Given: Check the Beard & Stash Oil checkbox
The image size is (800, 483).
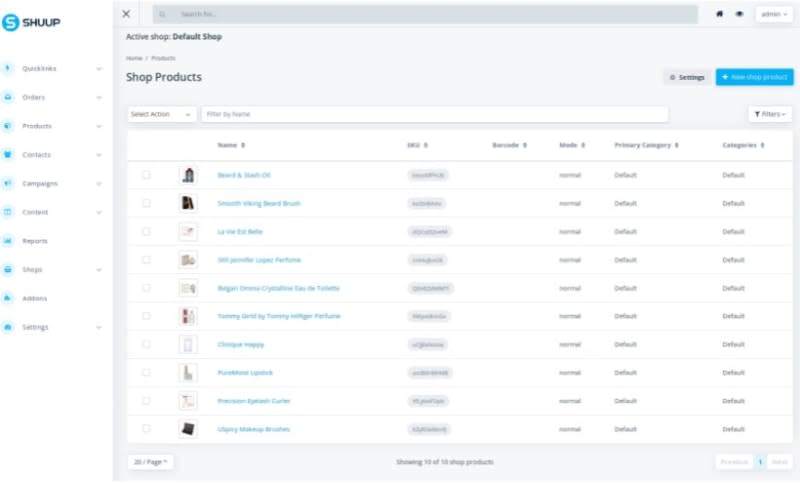Looking at the screenshot, I should click(x=146, y=175).
